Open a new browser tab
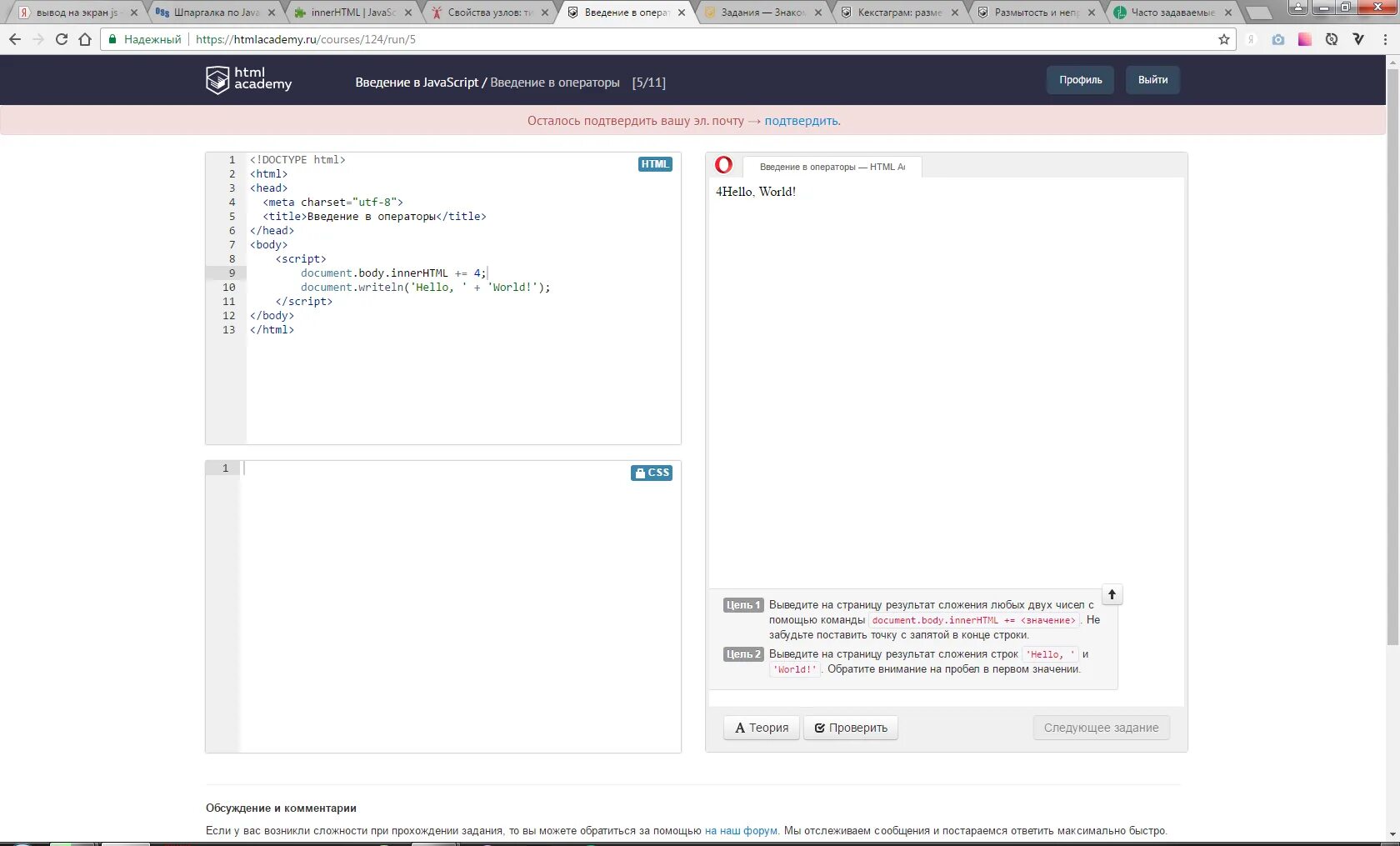 [x=1258, y=13]
